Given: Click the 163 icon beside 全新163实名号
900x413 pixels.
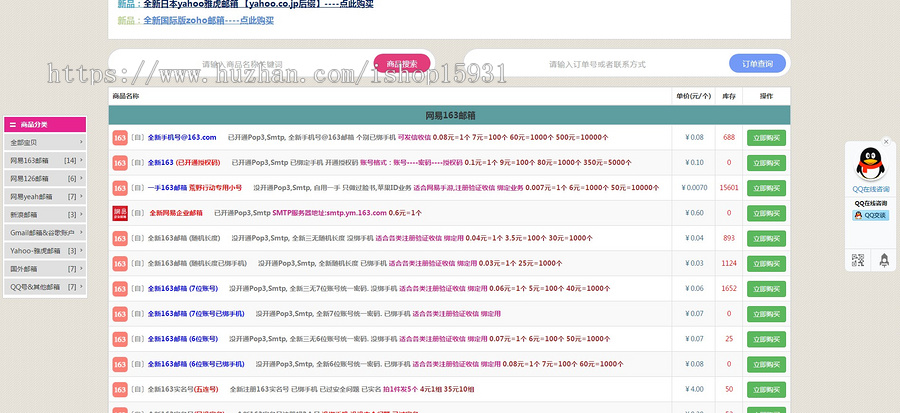Looking at the screenshot, I should tap(119, 389).
